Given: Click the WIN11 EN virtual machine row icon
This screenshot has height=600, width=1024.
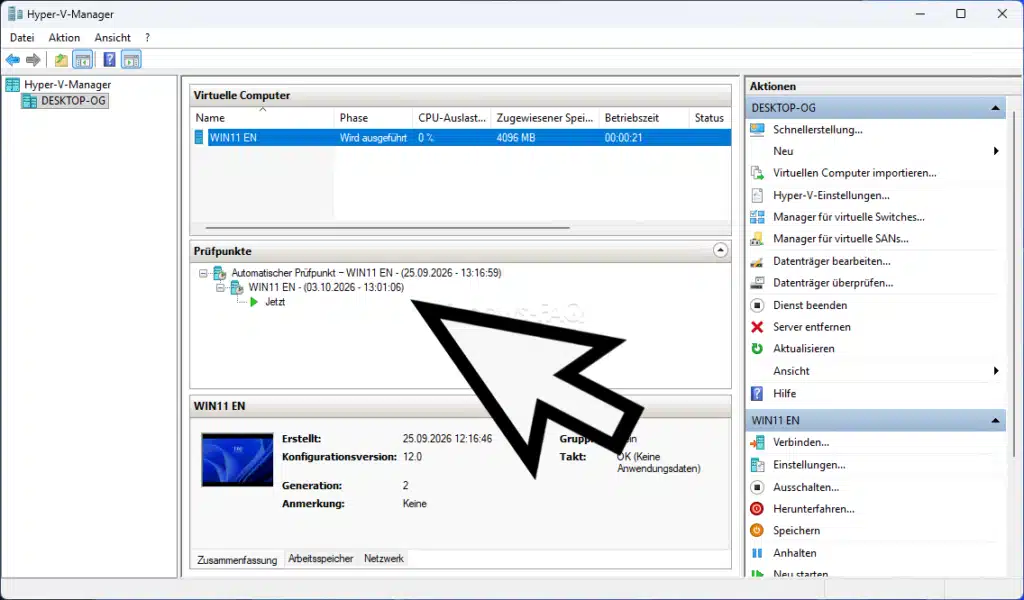Looking at the screenshot, I should click(199, 138).
